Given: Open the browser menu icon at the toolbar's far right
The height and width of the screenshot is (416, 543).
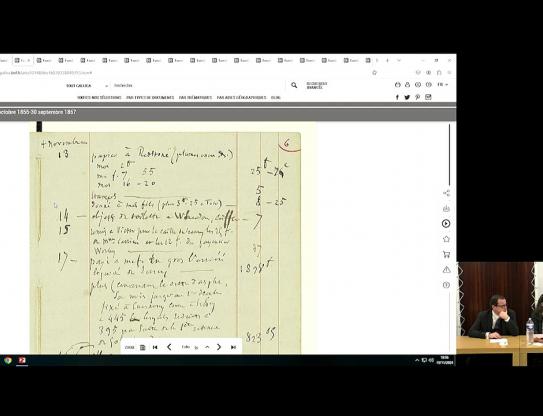Looking at the screenshot, I should 449,72.
